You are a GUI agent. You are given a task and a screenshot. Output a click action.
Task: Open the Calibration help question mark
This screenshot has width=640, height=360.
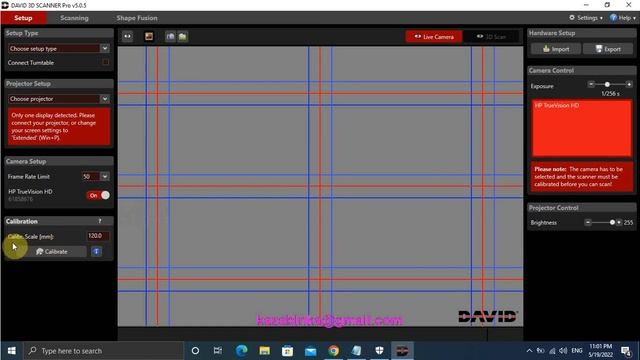coord(100,221)
